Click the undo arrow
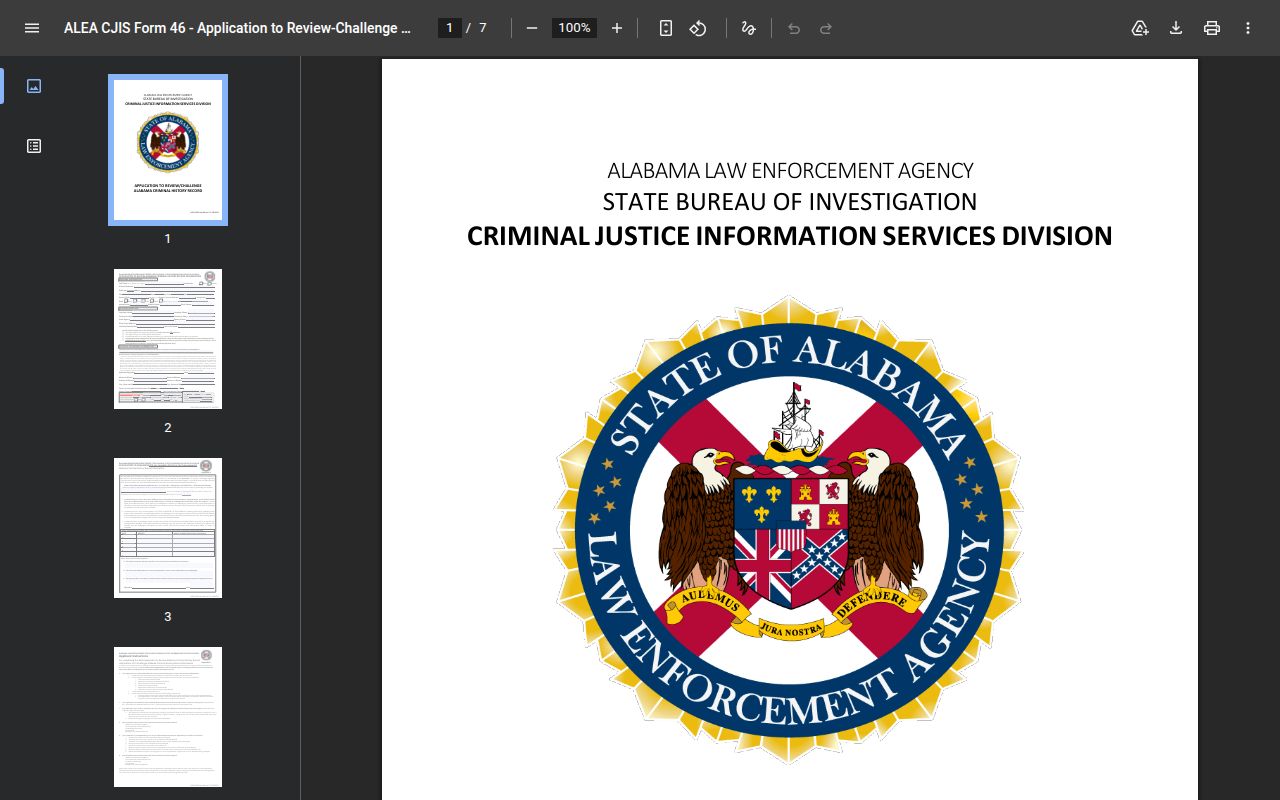The image size is (1280, 800). coord(794,28)
